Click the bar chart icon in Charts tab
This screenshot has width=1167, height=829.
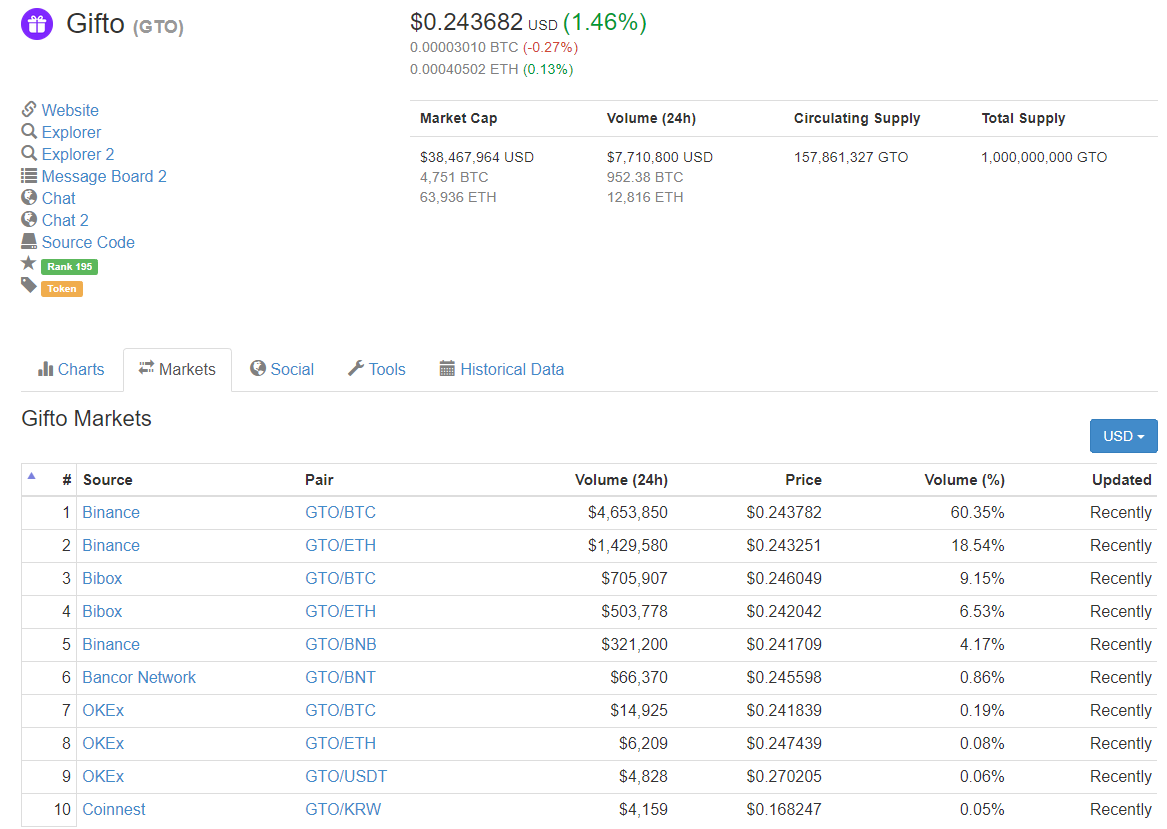coord(45,368)
